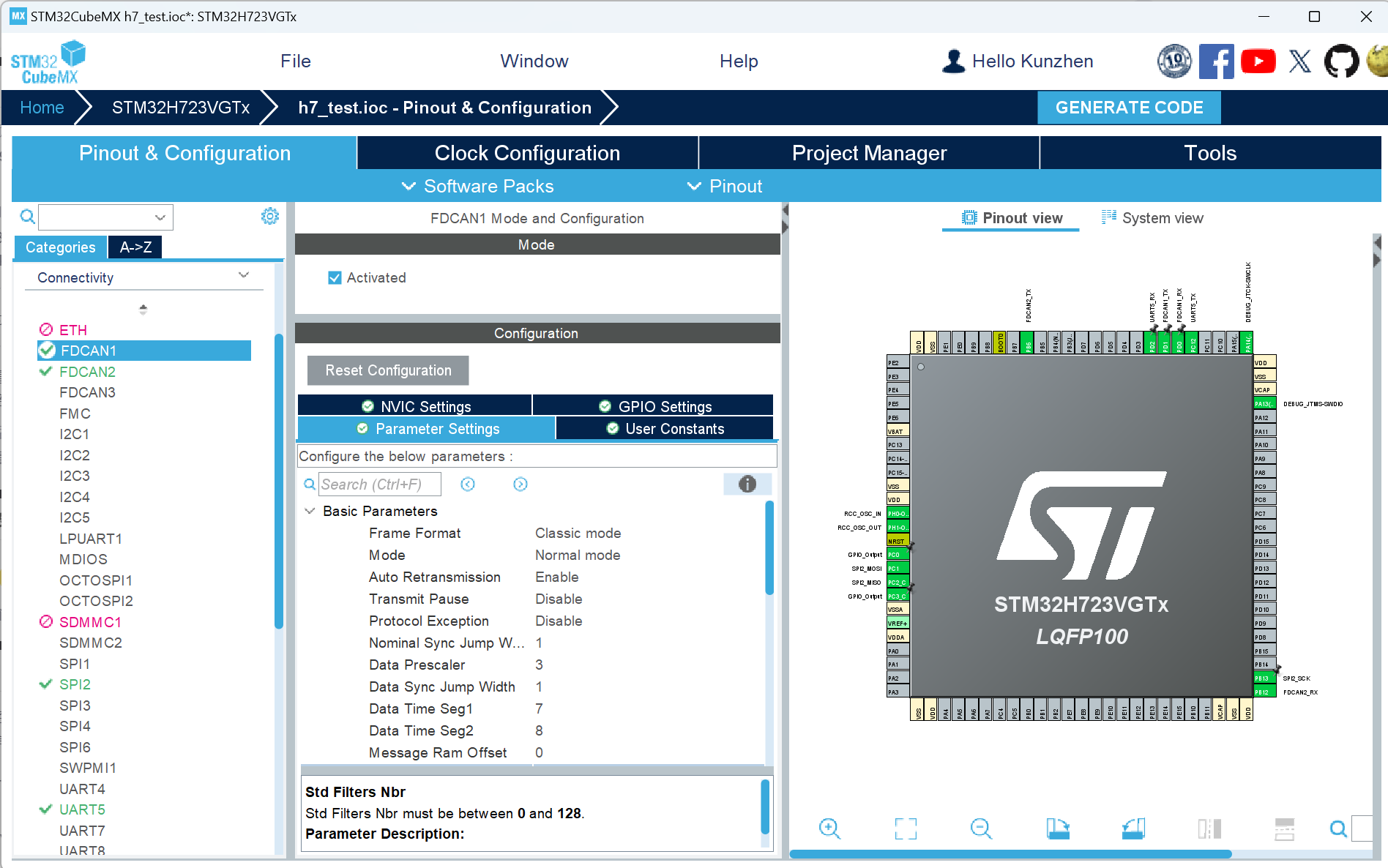1388x868 pixels.
Task: Click the GENERATE CODE button
Action: point(1129,108)
